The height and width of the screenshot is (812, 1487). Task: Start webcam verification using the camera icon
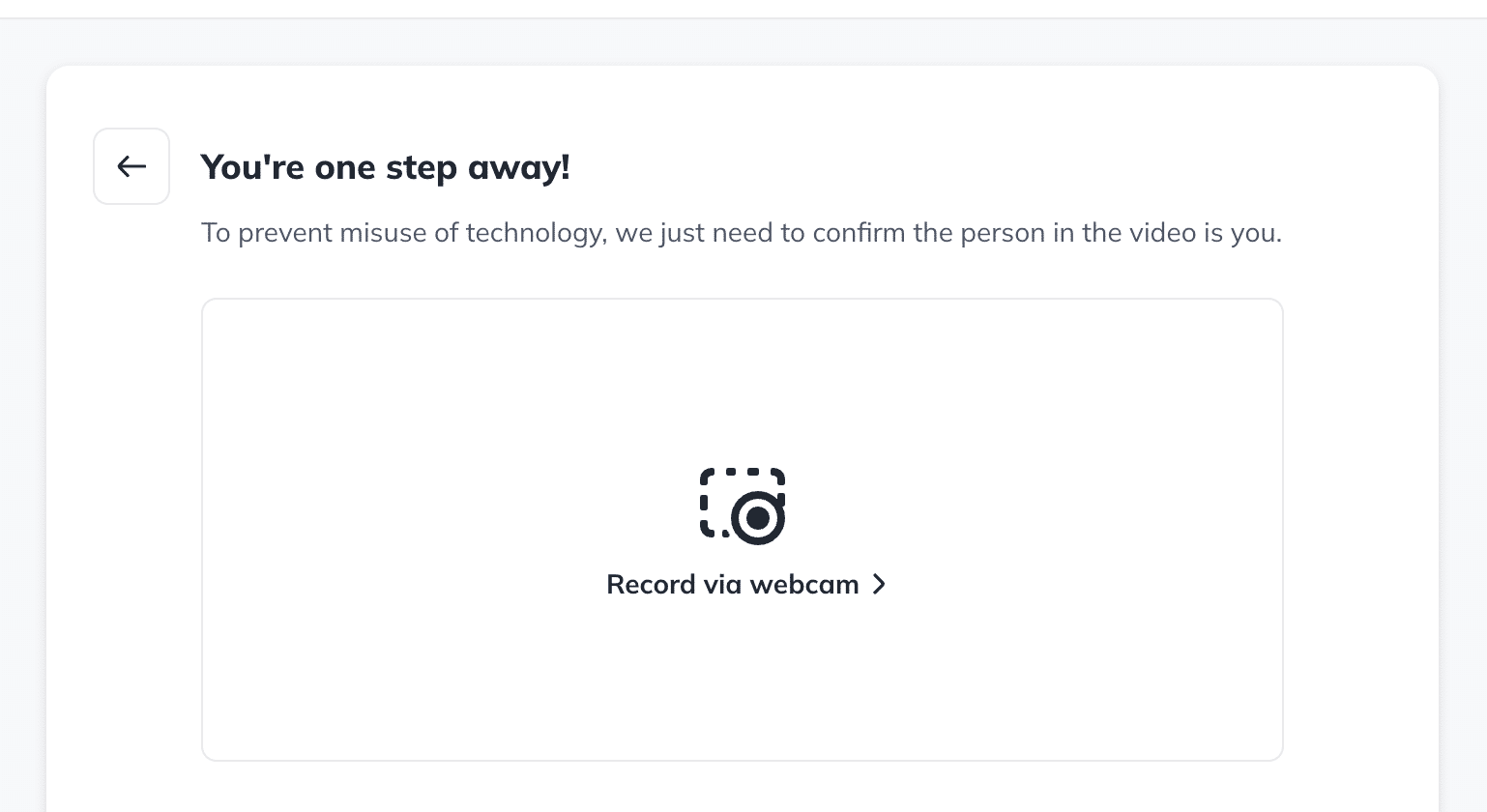pos(743,506)
